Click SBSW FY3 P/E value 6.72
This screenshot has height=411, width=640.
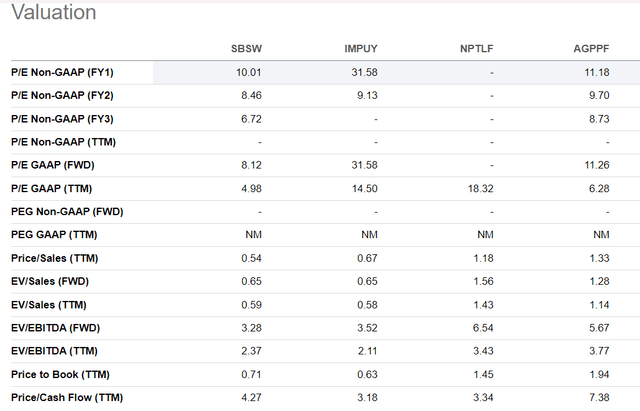pyautogui.click(x=251, y=119)
